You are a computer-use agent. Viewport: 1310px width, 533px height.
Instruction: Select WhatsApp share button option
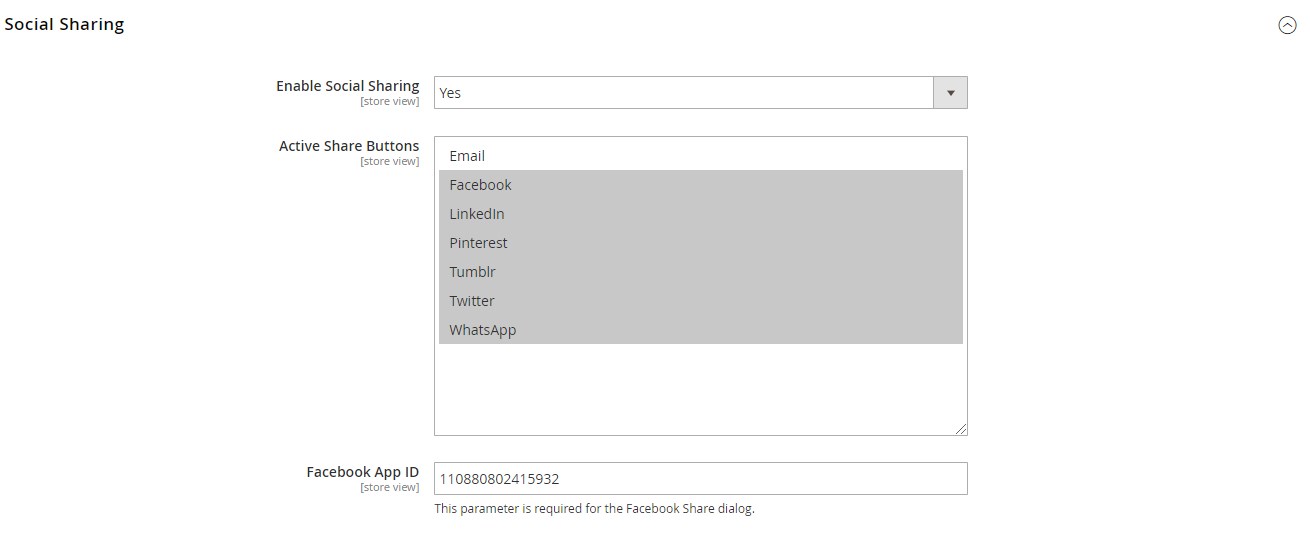[700, 330]
